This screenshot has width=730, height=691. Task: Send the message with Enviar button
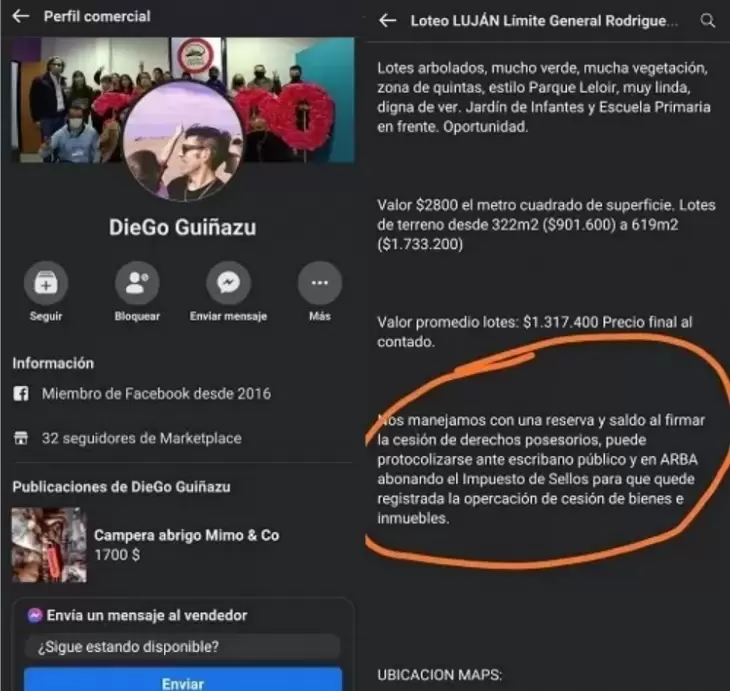click(x=183, y=680)
